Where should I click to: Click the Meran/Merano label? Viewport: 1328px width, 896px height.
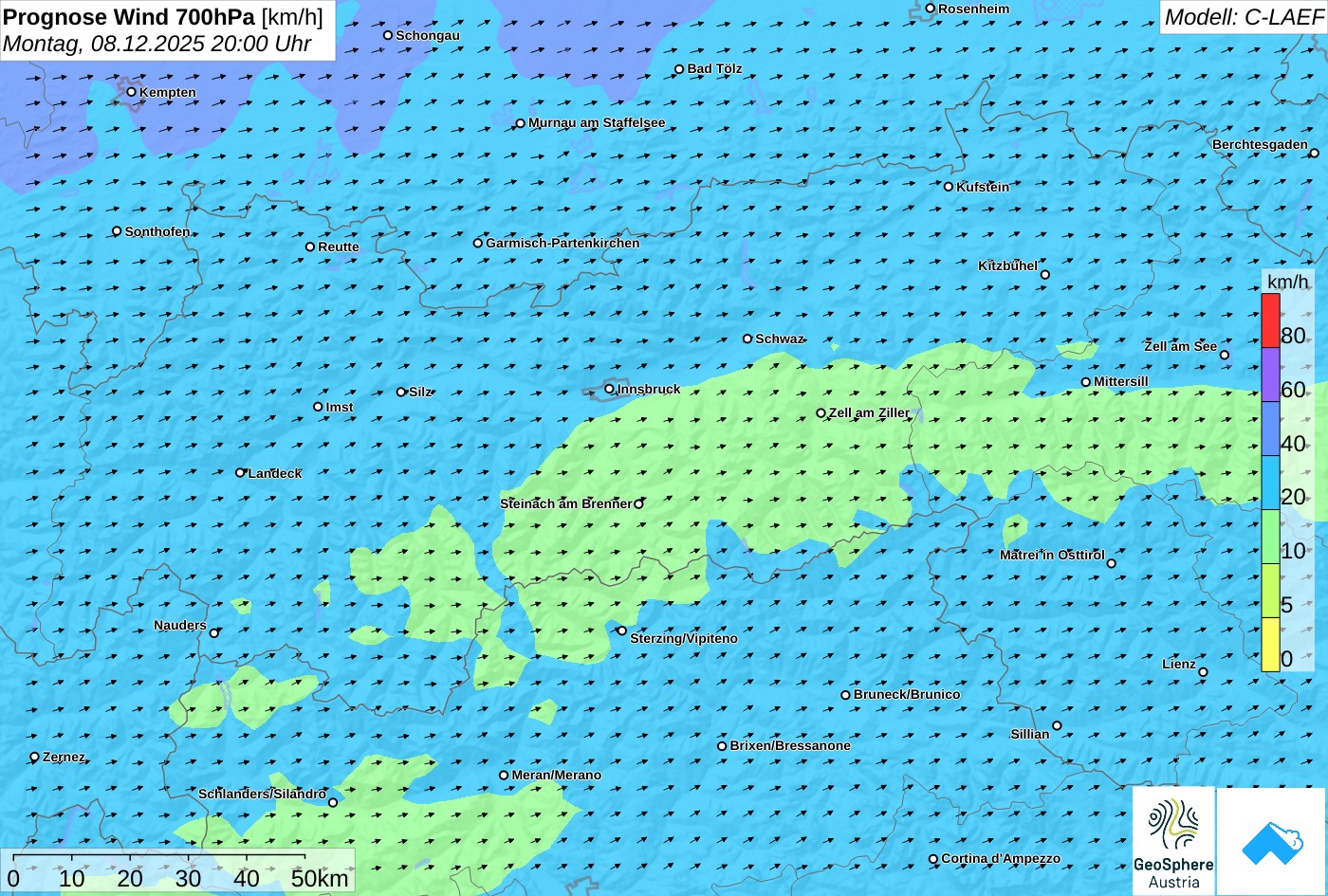tap(557, 775)
